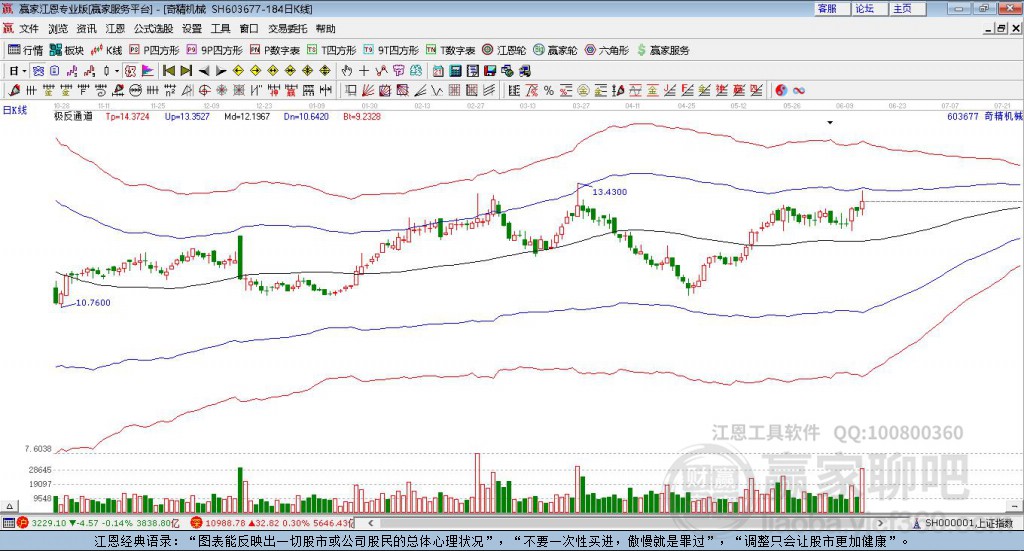Image resolution: width=1024 pixels, height=551 pixels.
Task: Click the scroll-up triangle near the volume pane
Action: pos(9,506)
